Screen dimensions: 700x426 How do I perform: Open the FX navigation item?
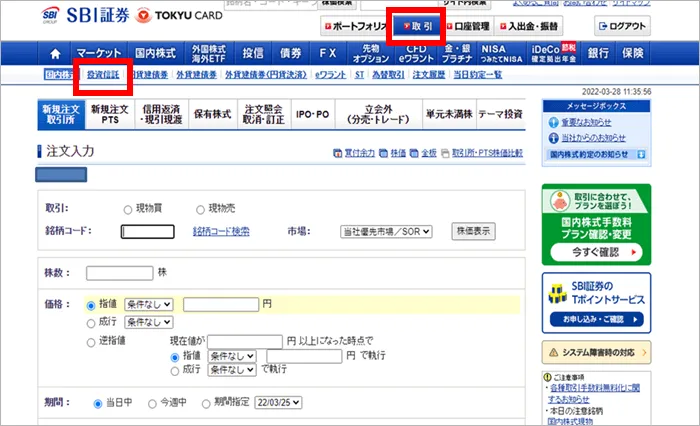[327, 53]
